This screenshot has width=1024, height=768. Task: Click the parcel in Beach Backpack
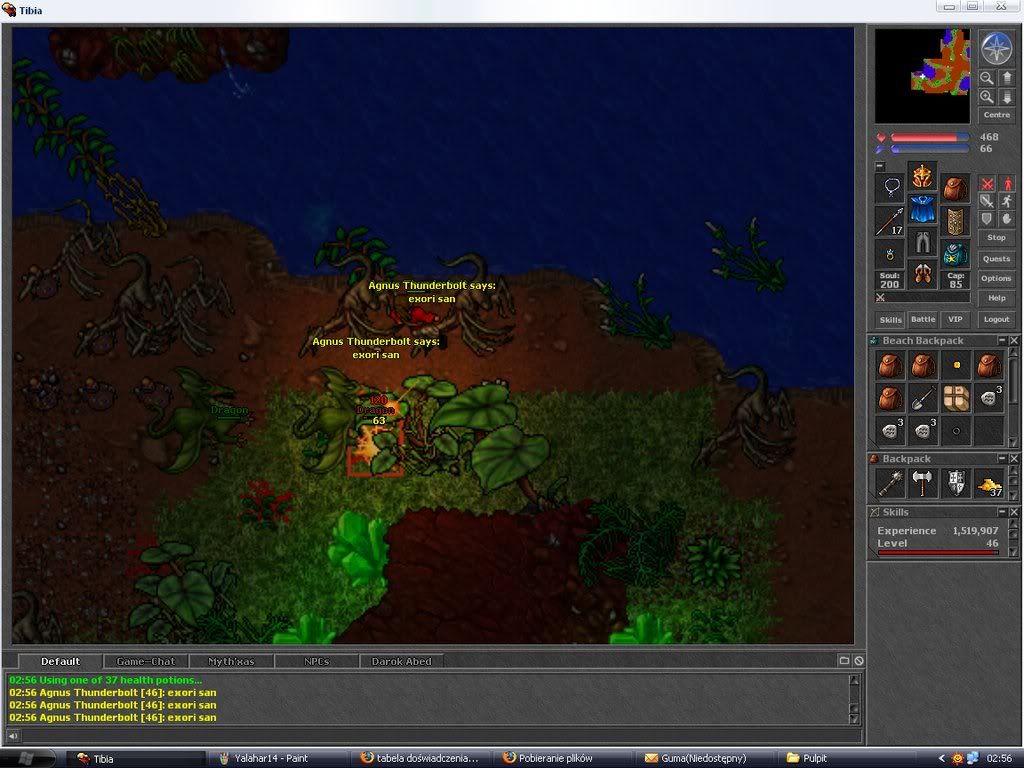click(x=956, y=398)
